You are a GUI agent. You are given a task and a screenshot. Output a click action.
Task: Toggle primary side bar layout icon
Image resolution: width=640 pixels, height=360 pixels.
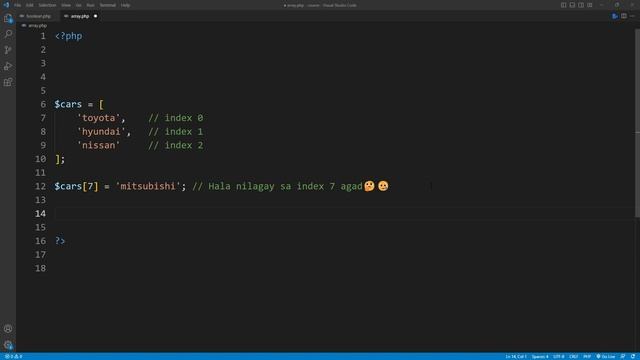563,5
